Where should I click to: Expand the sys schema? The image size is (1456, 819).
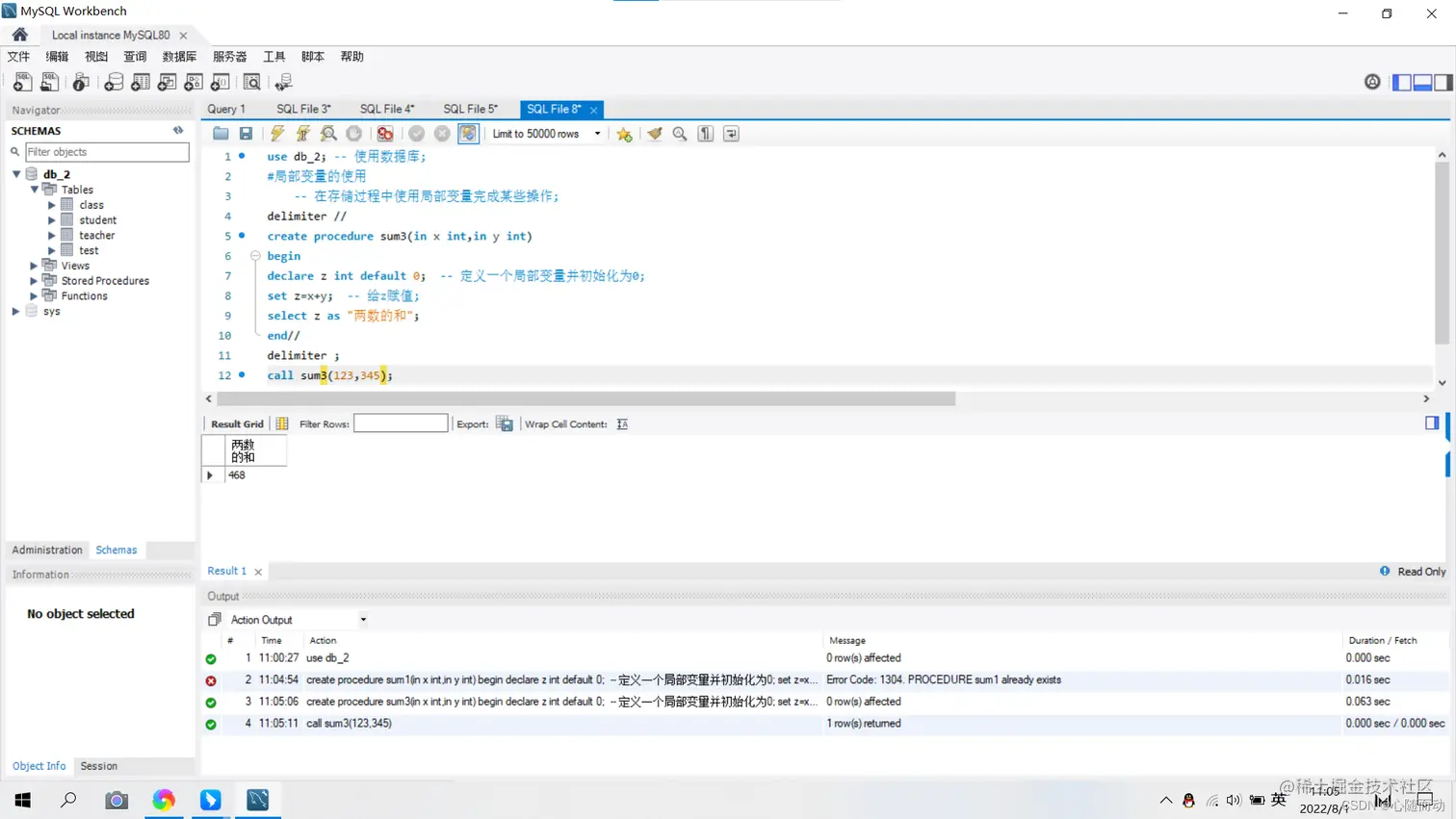16,311
